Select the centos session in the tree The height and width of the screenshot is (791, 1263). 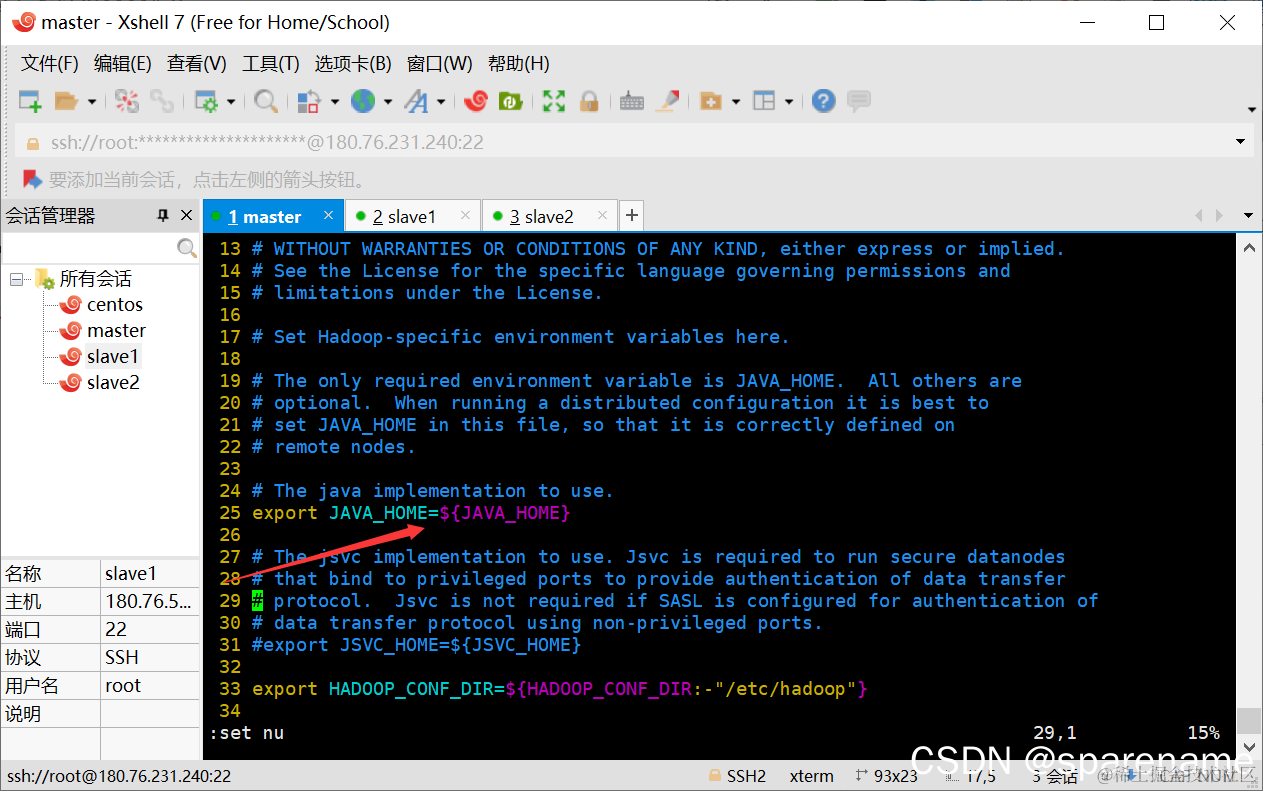(115, 305)
